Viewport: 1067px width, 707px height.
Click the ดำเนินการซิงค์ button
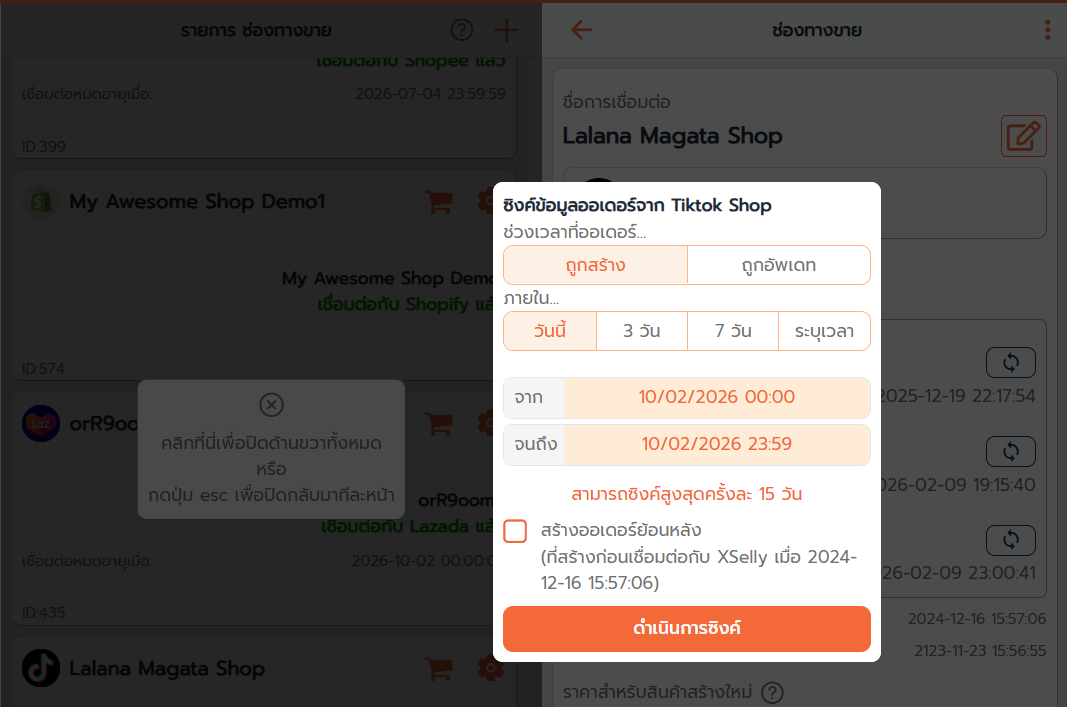point(686,629)
